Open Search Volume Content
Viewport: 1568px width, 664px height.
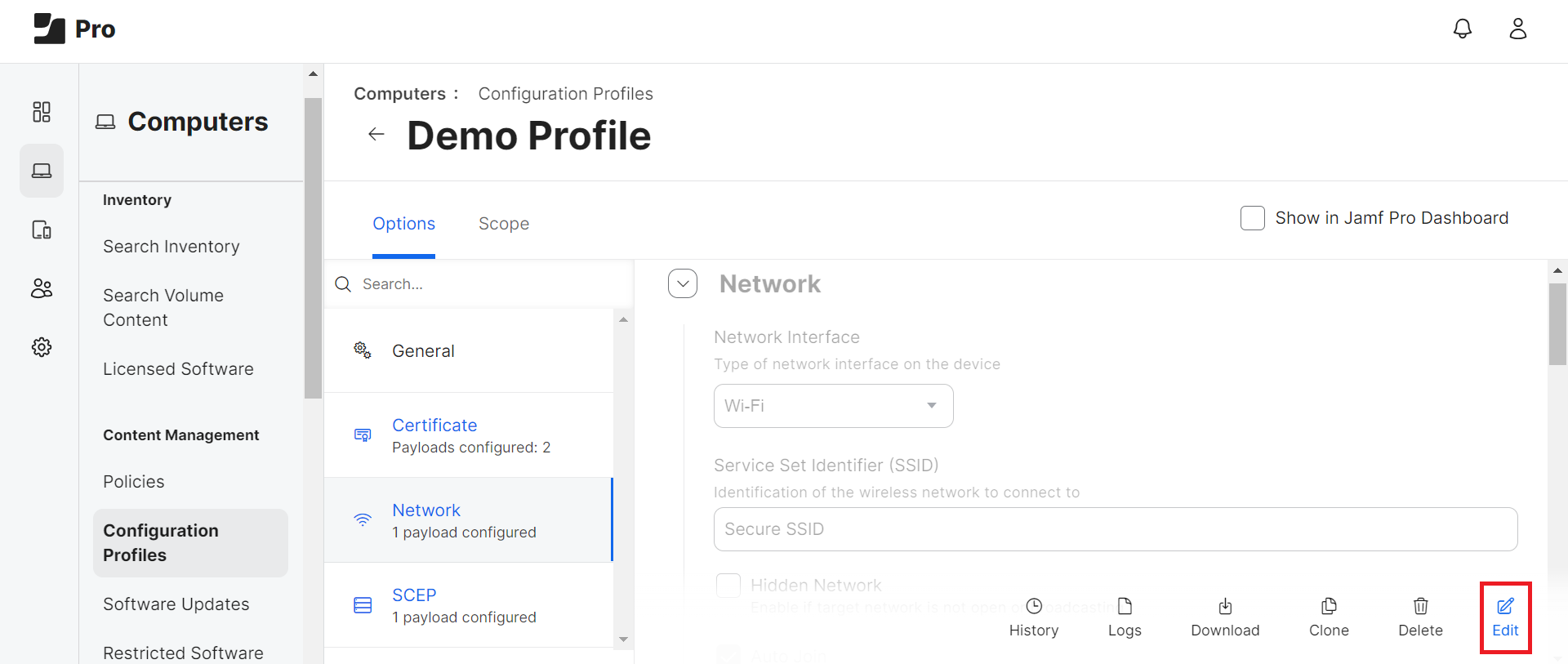click(x=163, y=308)
